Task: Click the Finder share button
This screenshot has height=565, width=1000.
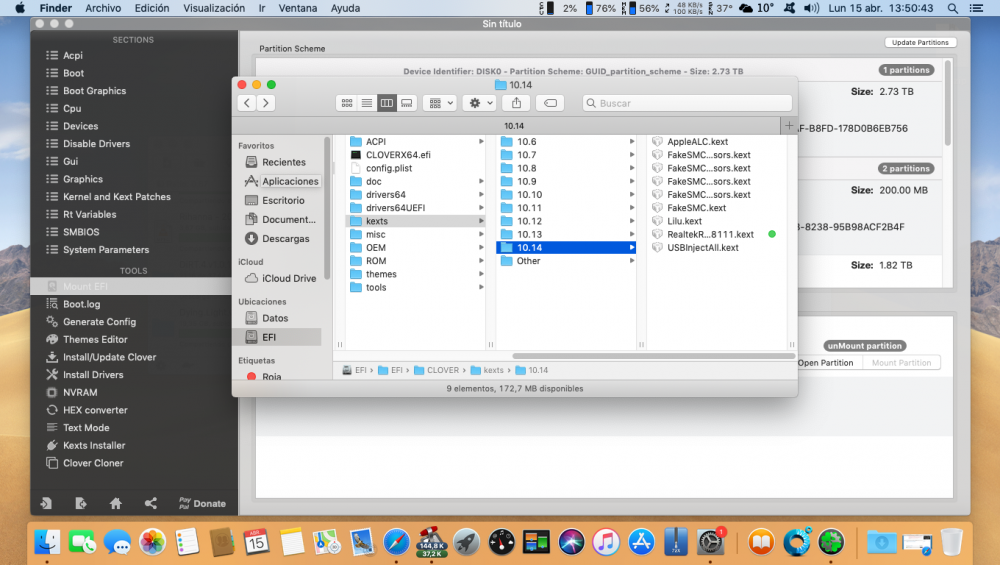Action: tap(517, 103)
